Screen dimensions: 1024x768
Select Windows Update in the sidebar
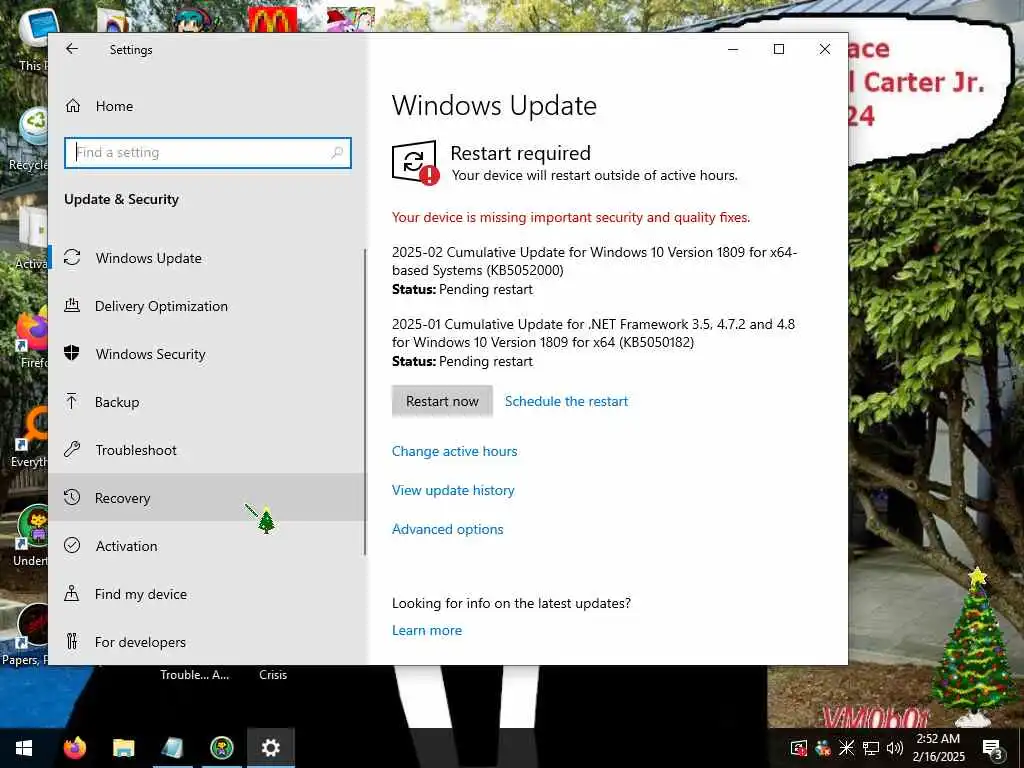(x=208, y=258)
